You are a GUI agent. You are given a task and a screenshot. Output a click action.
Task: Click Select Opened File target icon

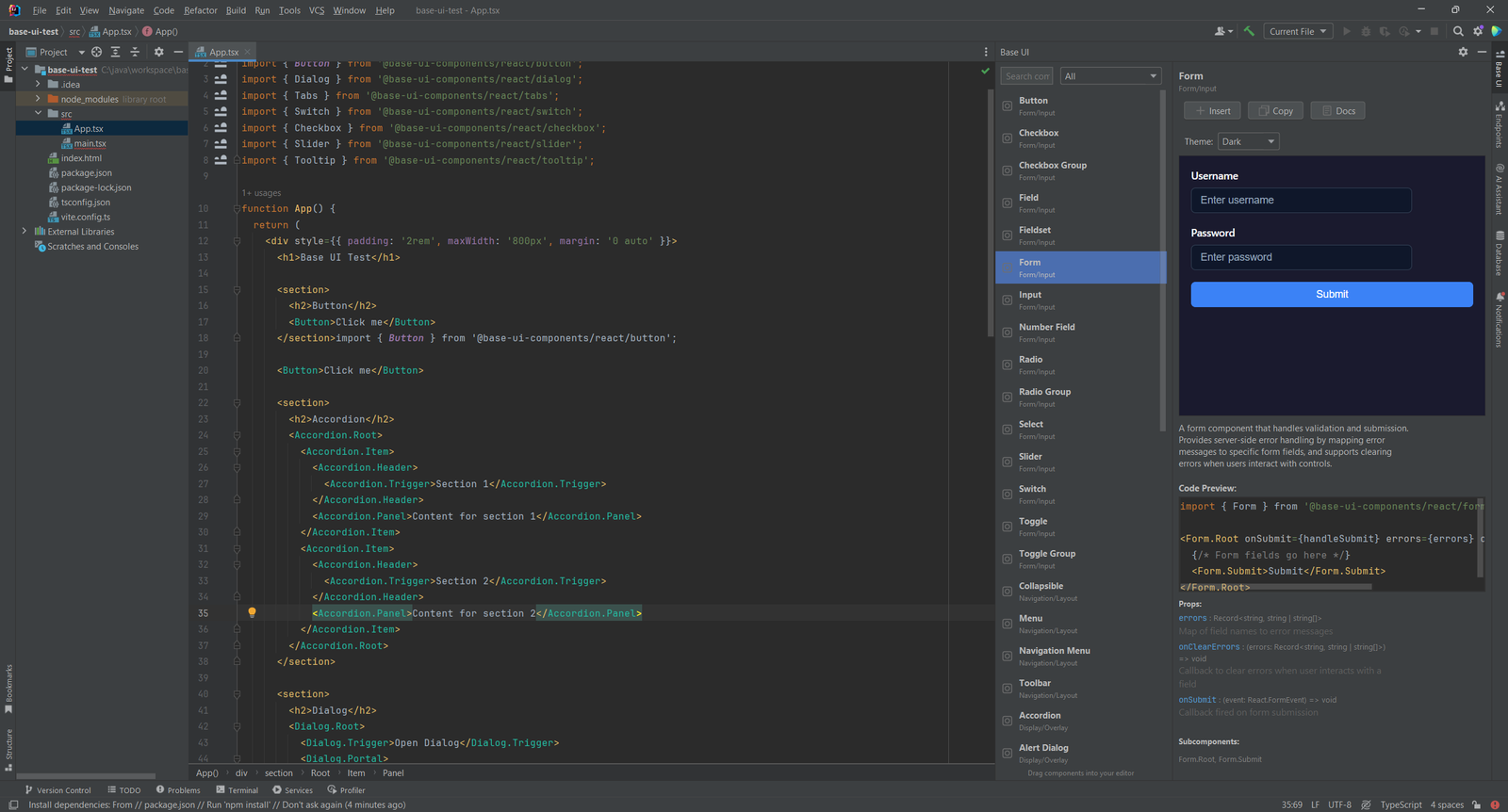pyautogui.click(x=96, y=52)
